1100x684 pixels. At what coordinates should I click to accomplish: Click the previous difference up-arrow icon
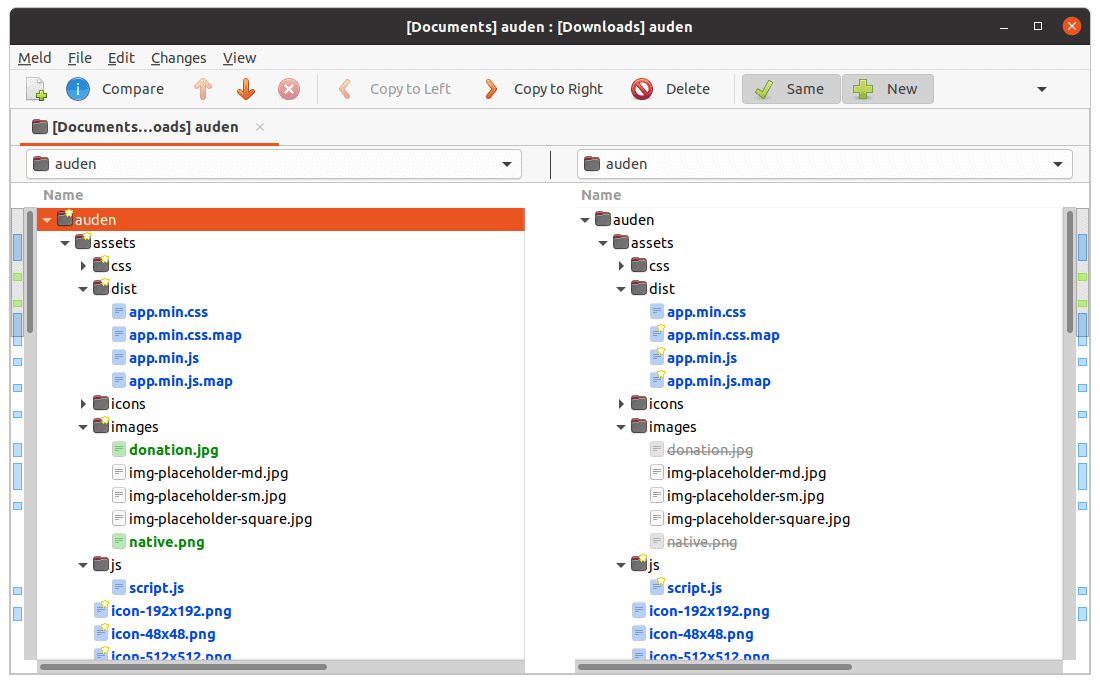[202, 89]
